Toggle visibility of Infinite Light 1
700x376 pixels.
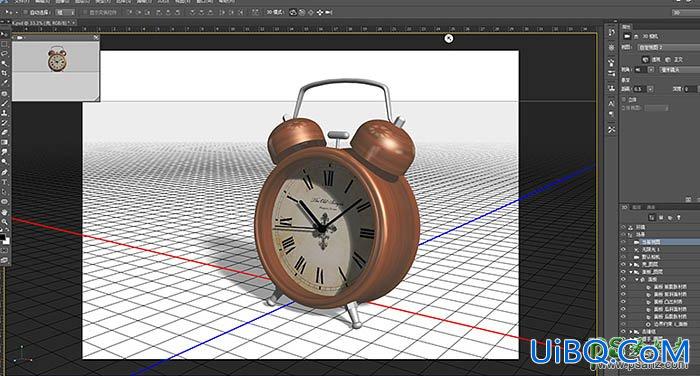pos(623,250)
